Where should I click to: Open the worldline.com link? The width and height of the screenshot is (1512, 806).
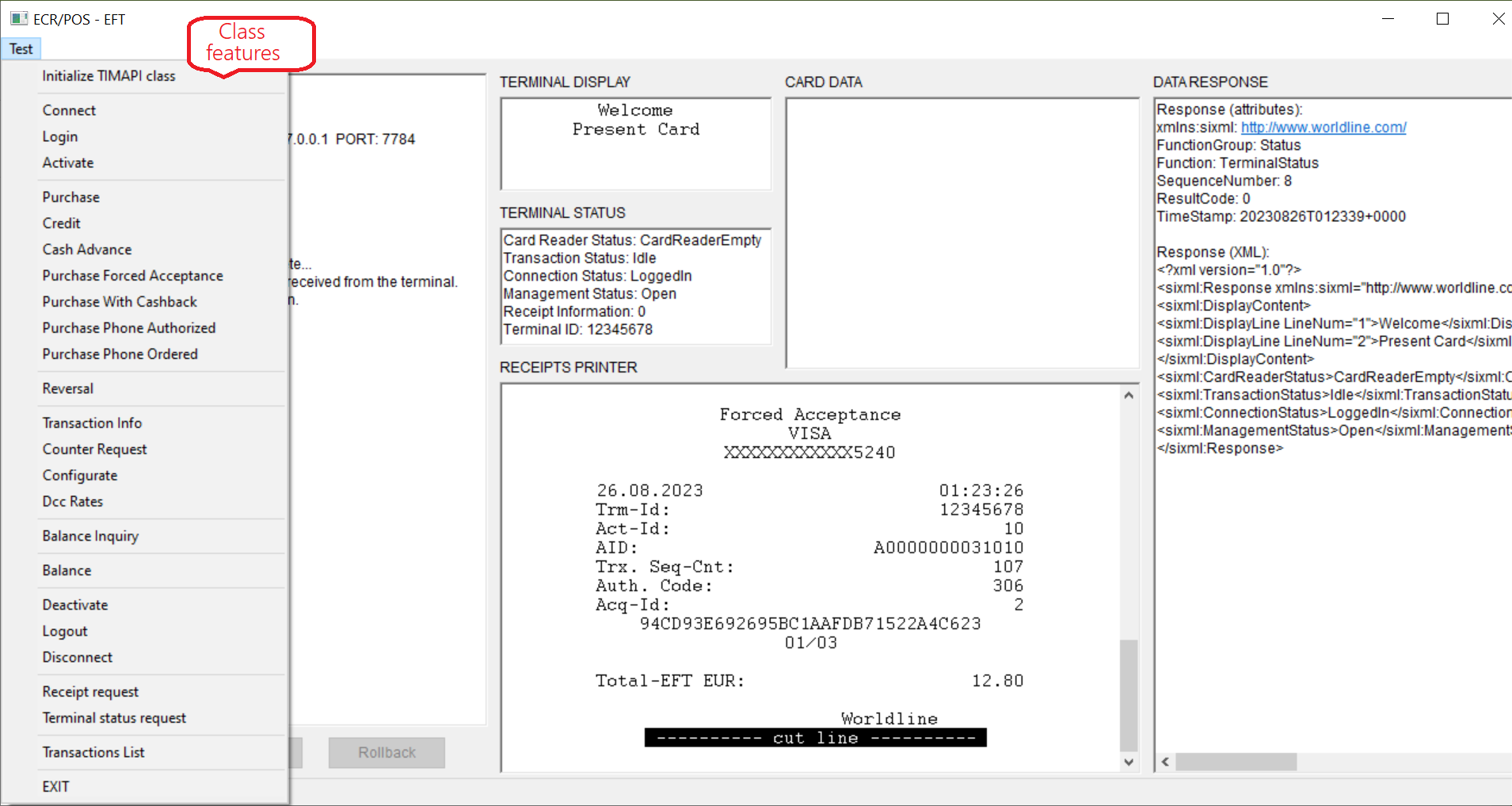[1323, 128]
